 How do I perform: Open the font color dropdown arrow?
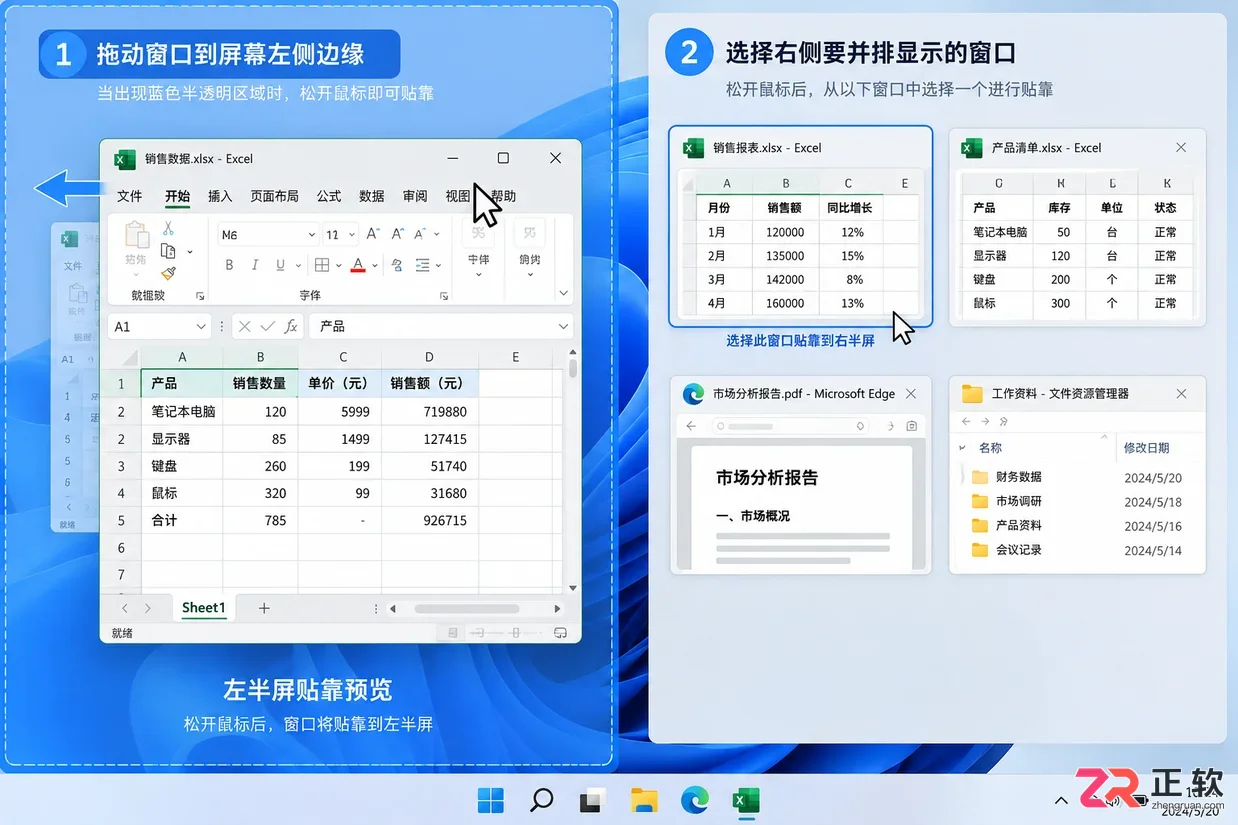pyautogui.click(x=375, y=266)
